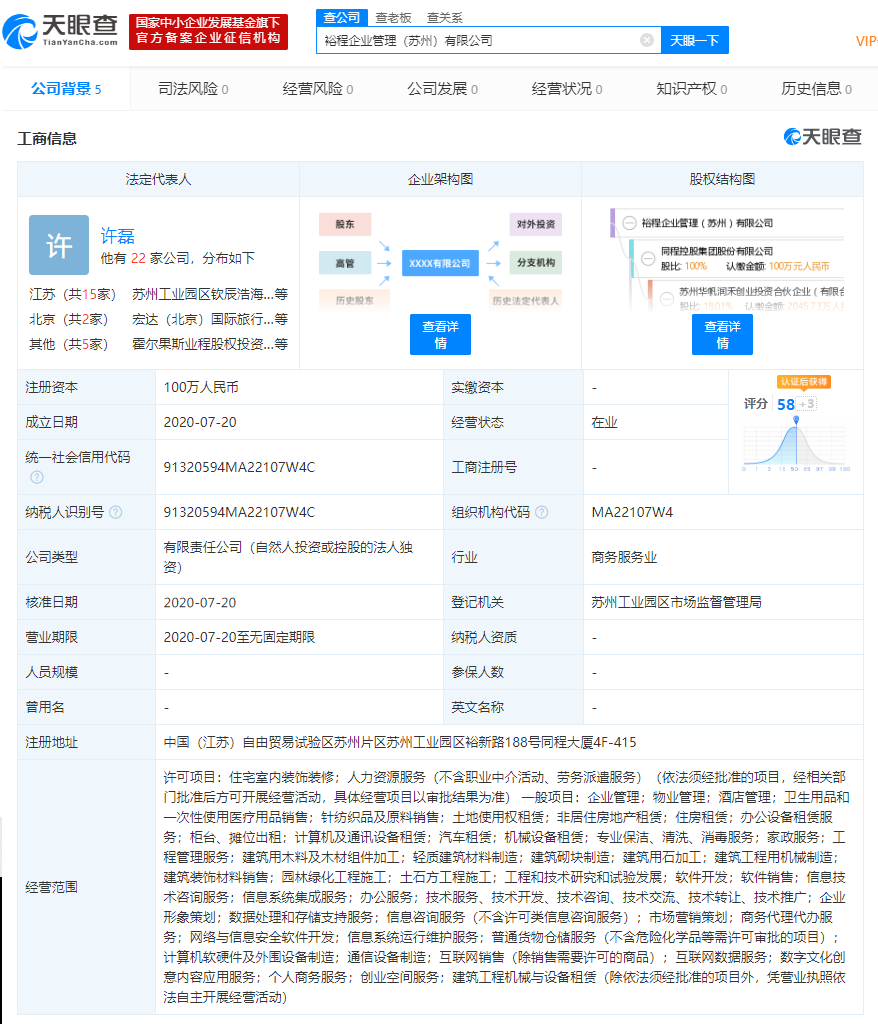Click help icon beside 组织机构代码
The image size is (878, 1024).
542,512
